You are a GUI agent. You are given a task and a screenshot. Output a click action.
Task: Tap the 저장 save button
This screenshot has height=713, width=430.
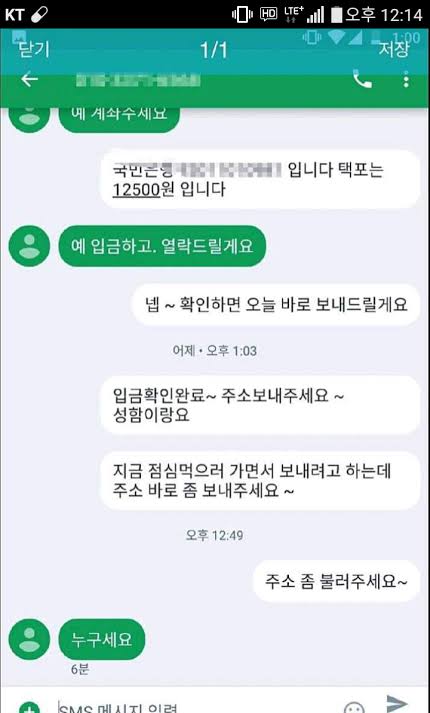pyautogui.click(x=394, y=49)
